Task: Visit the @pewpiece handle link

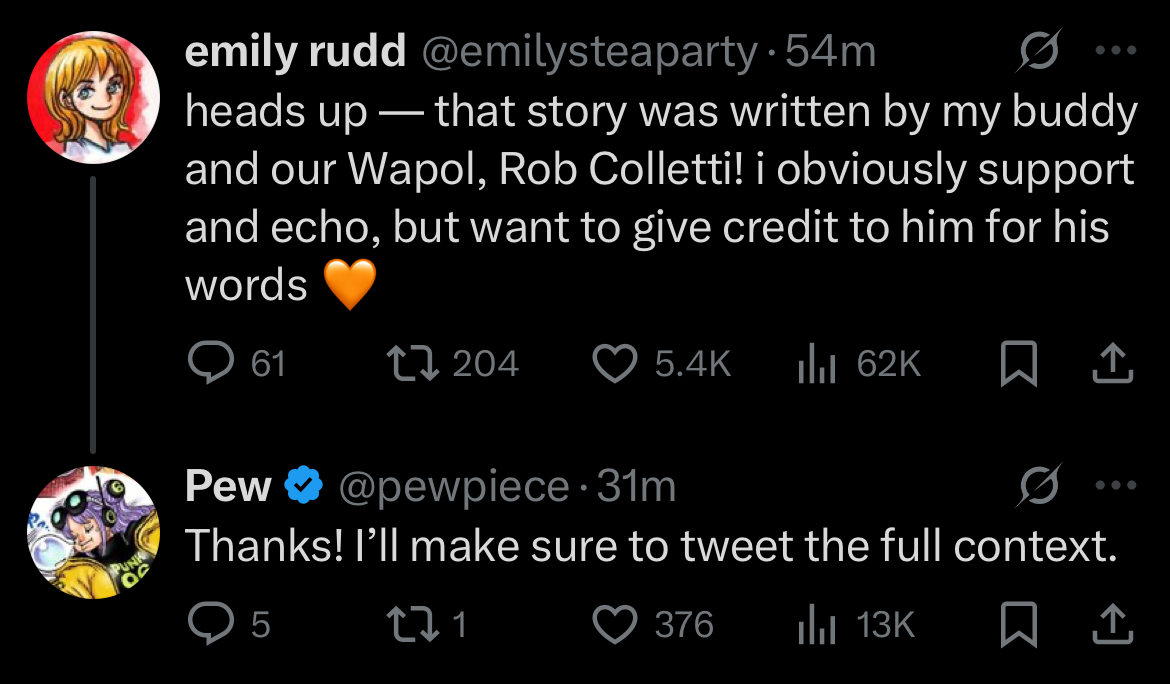Action: point(454,488)
